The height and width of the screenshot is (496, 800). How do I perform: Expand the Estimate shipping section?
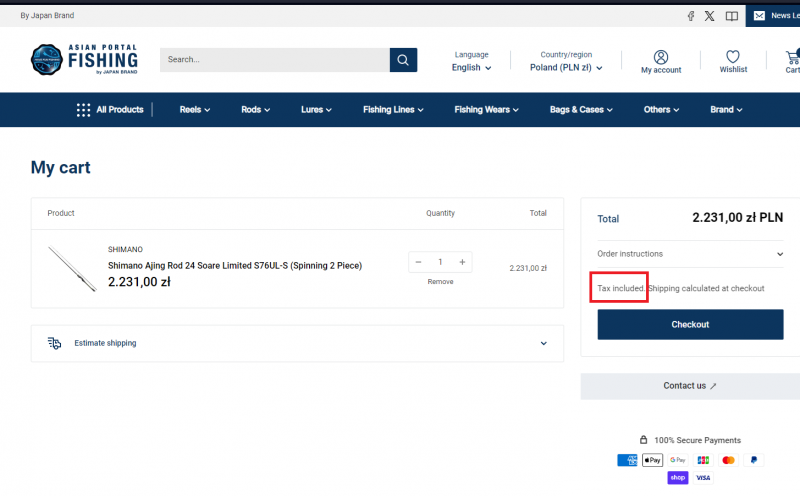tap(297, 343)
